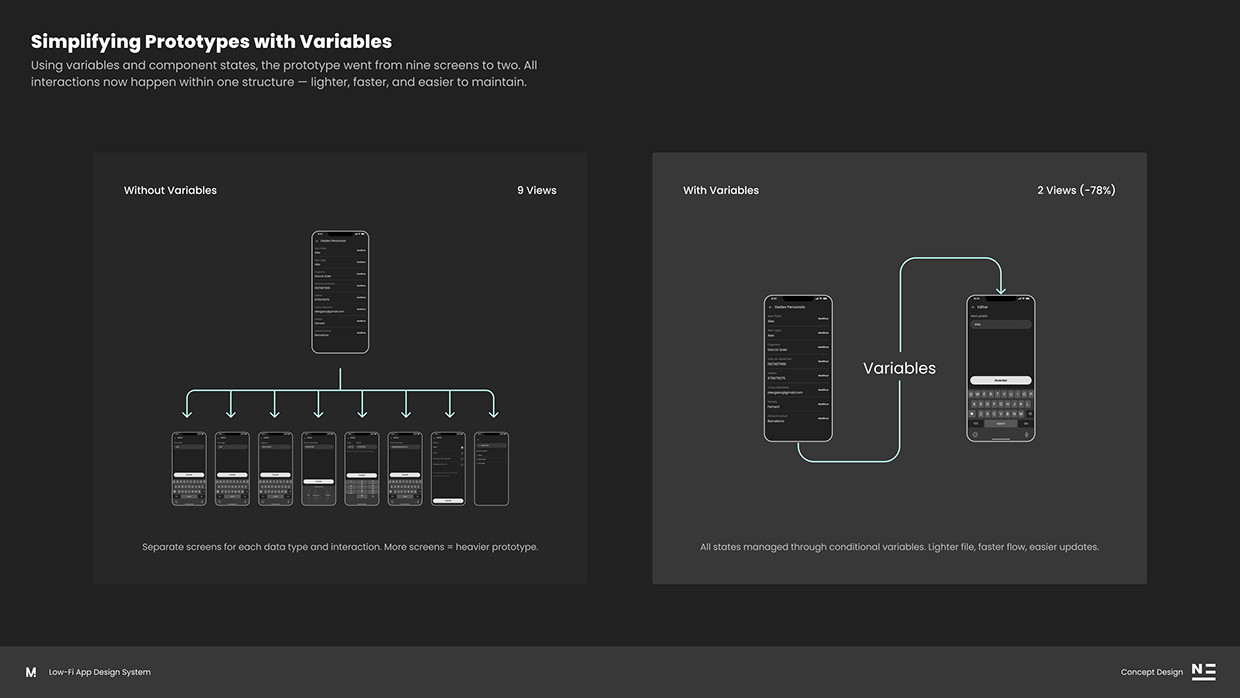Select the Editar phone in With Variables panel
Screen dimensions: 1240x698
pyautogui.click(x=1001, y=368)
